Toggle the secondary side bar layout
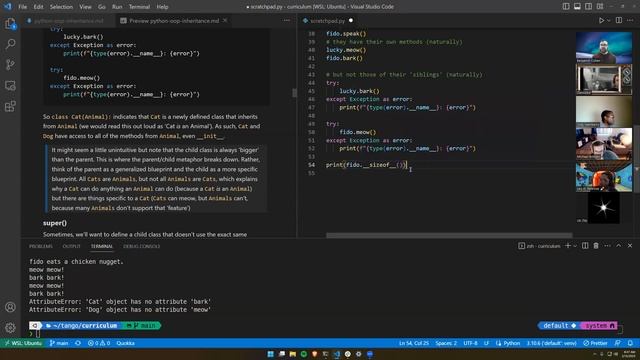This screenshot has height=360, width=640. (589, 7)
